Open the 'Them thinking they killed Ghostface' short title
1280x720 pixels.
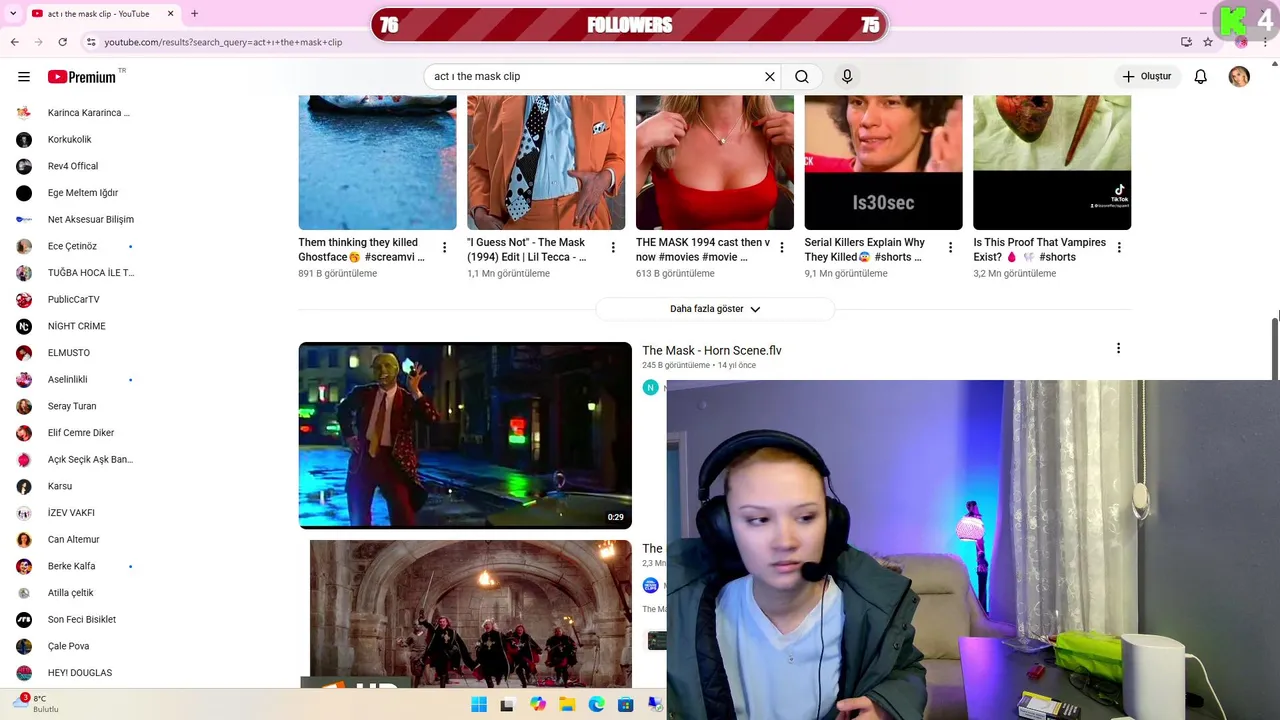coord(362,250)
